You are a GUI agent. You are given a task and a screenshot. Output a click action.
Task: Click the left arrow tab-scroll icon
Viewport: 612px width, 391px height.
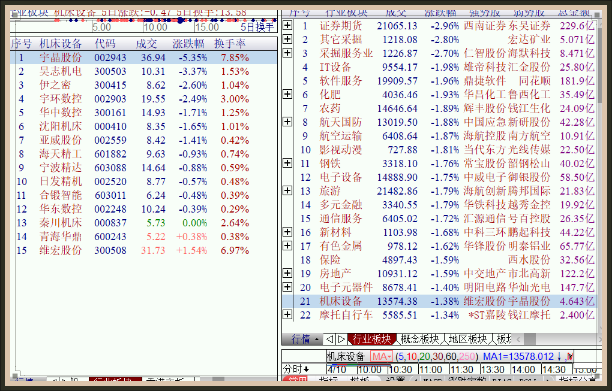tap(329, 339)
